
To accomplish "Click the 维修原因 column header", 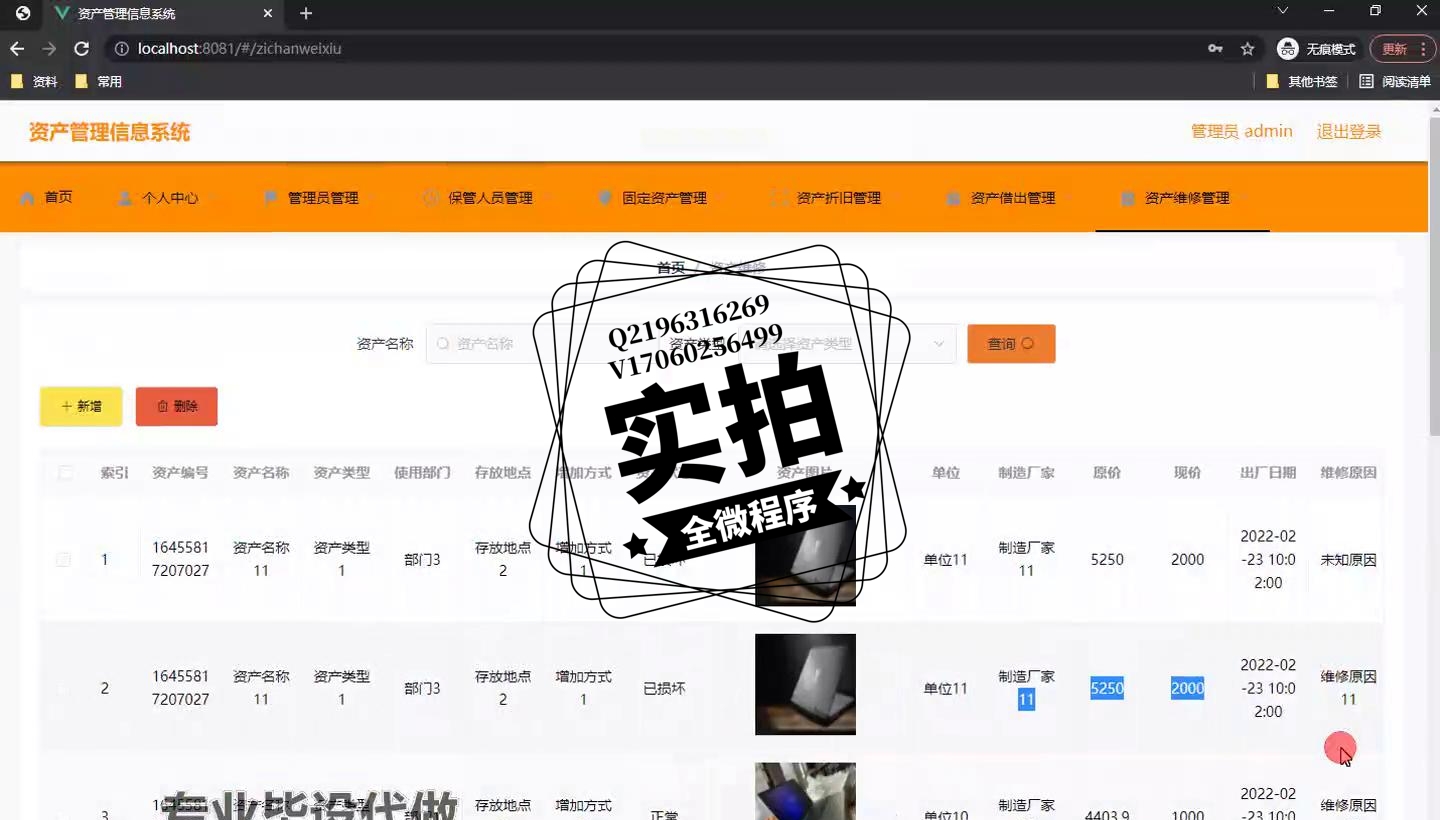I will (1348, 472).
